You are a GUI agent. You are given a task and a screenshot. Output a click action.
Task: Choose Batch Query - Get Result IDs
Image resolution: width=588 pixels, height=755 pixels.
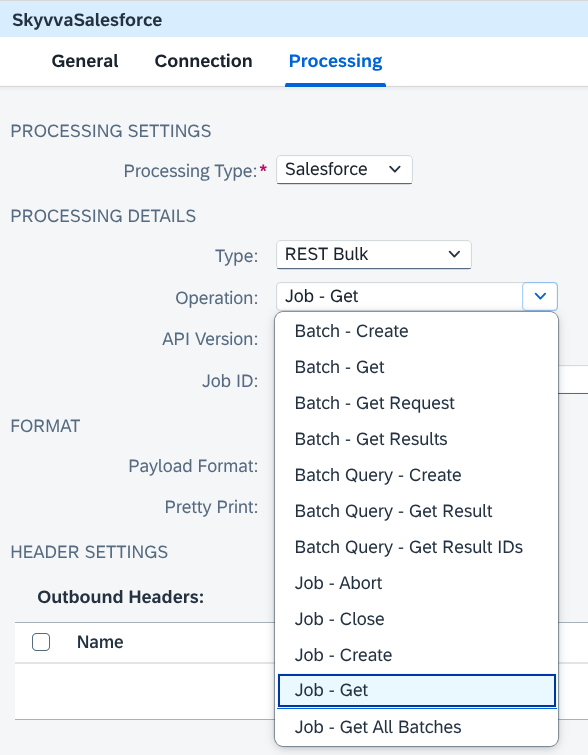click(417, 547)
